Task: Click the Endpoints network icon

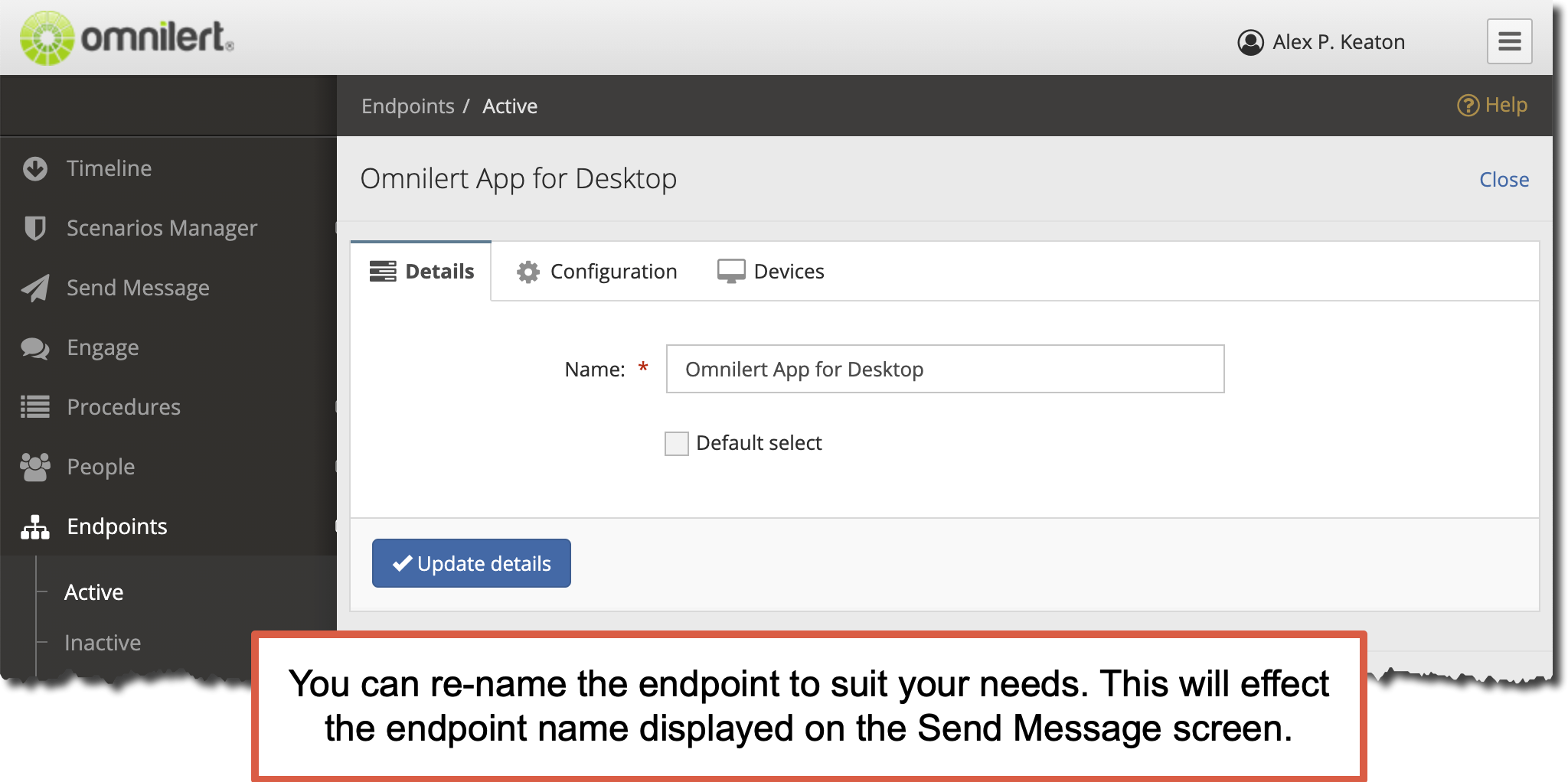Action: pos(35,526)
